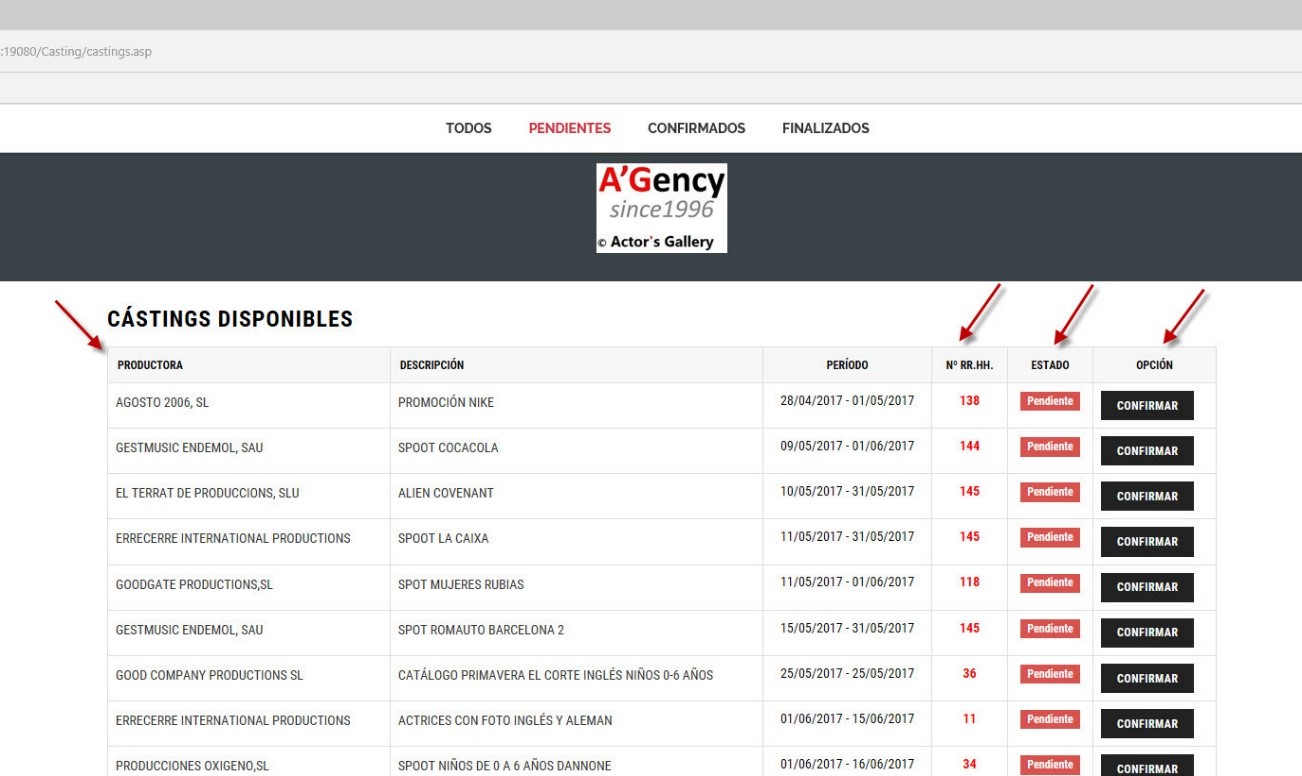1302x776 pixels.
Task: Select the Pendiente status of SPOOT COCACOLA
Action: tap(1050, 446)
